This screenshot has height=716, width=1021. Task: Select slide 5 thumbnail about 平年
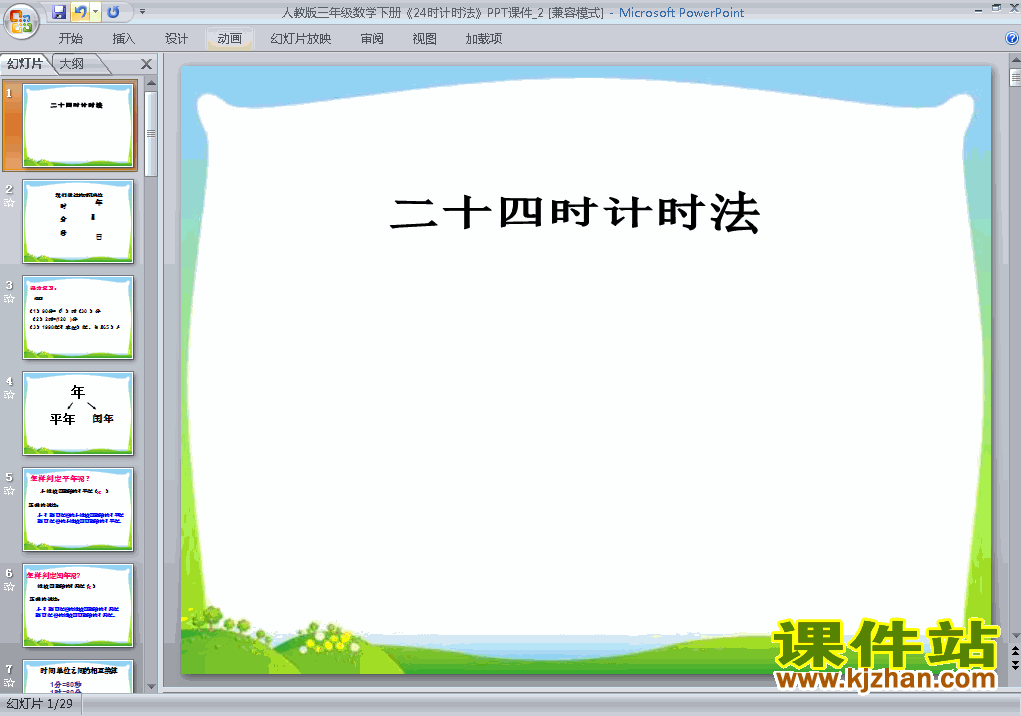pos(78,510)
